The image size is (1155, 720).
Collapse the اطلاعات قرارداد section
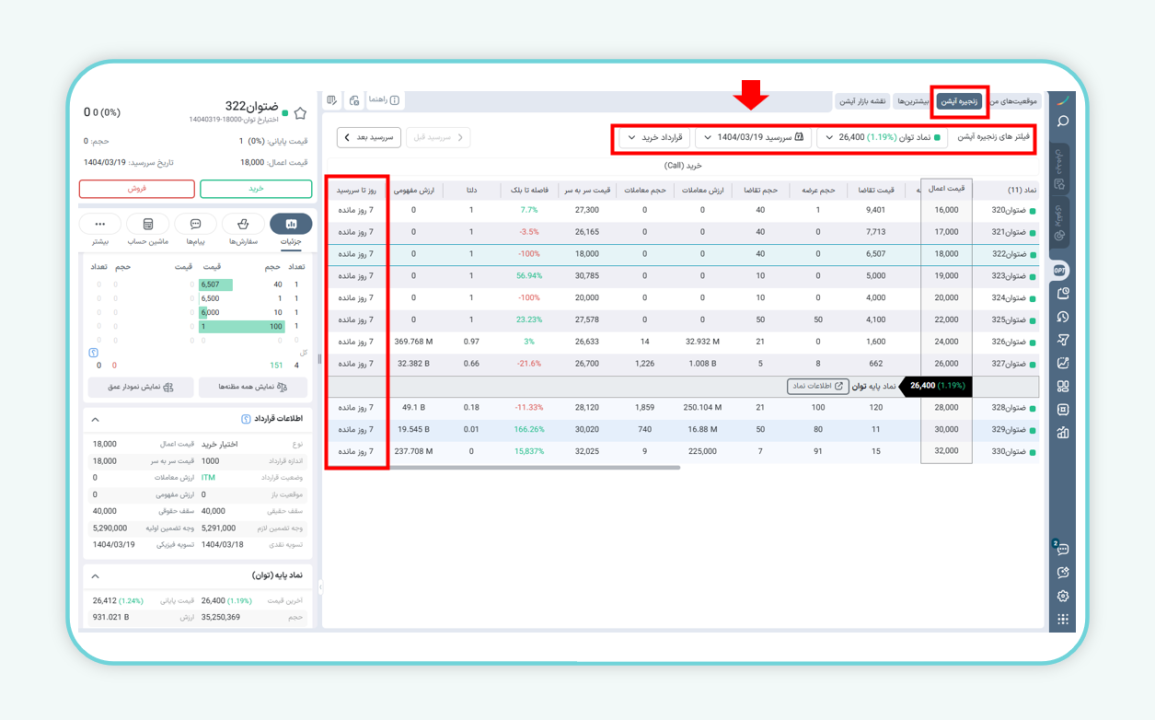click(95, 419)
